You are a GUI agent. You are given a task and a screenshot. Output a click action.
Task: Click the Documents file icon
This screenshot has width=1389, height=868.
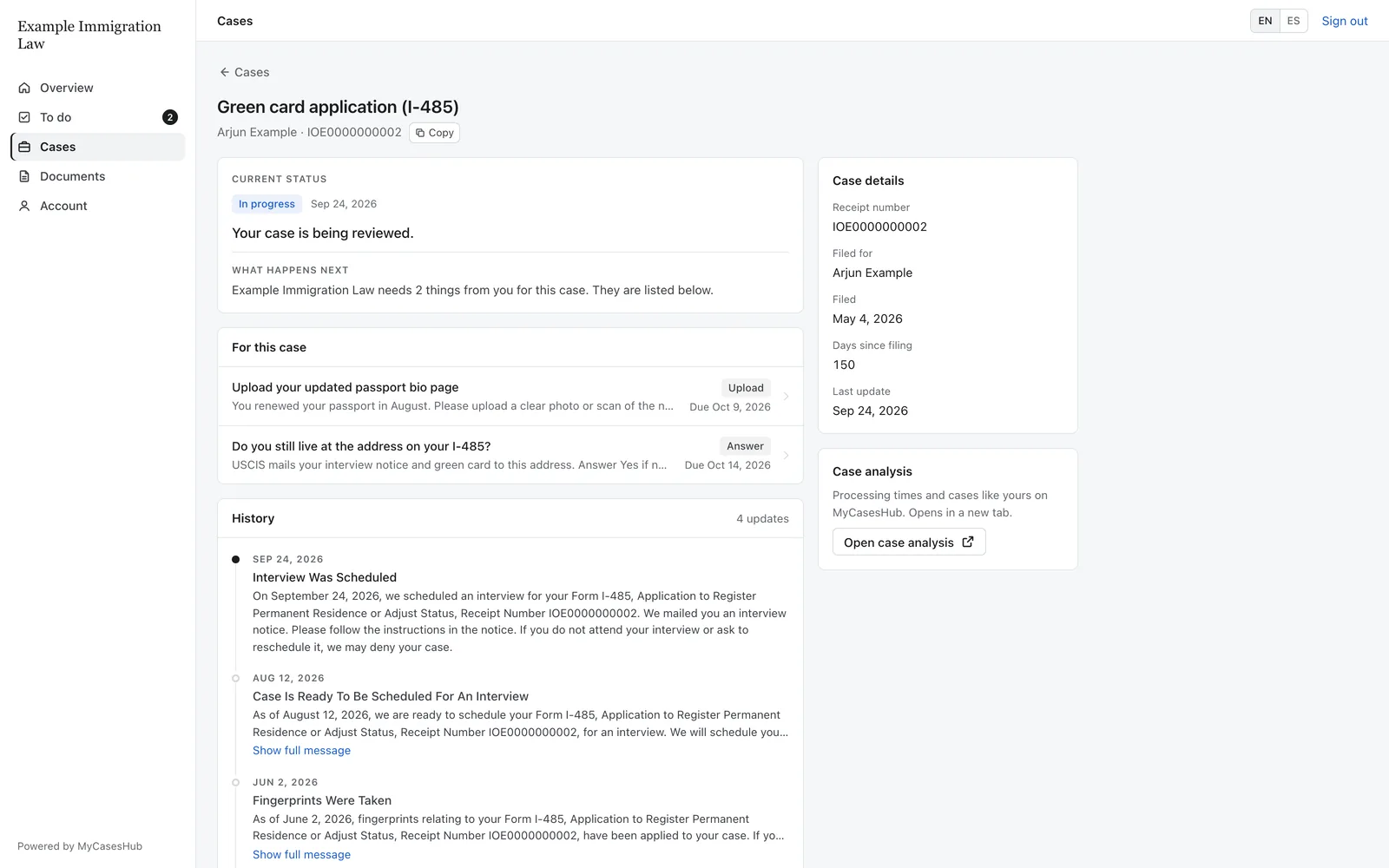[24, 176]
